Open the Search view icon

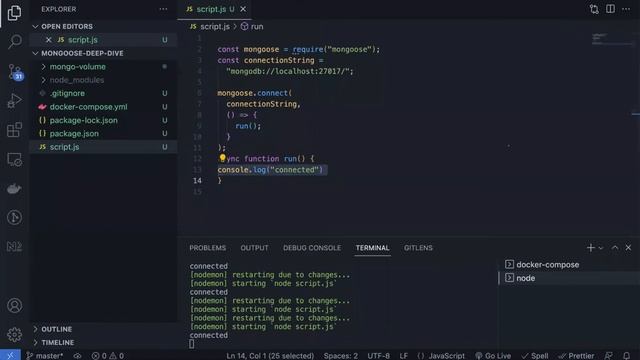coord(15,42)
